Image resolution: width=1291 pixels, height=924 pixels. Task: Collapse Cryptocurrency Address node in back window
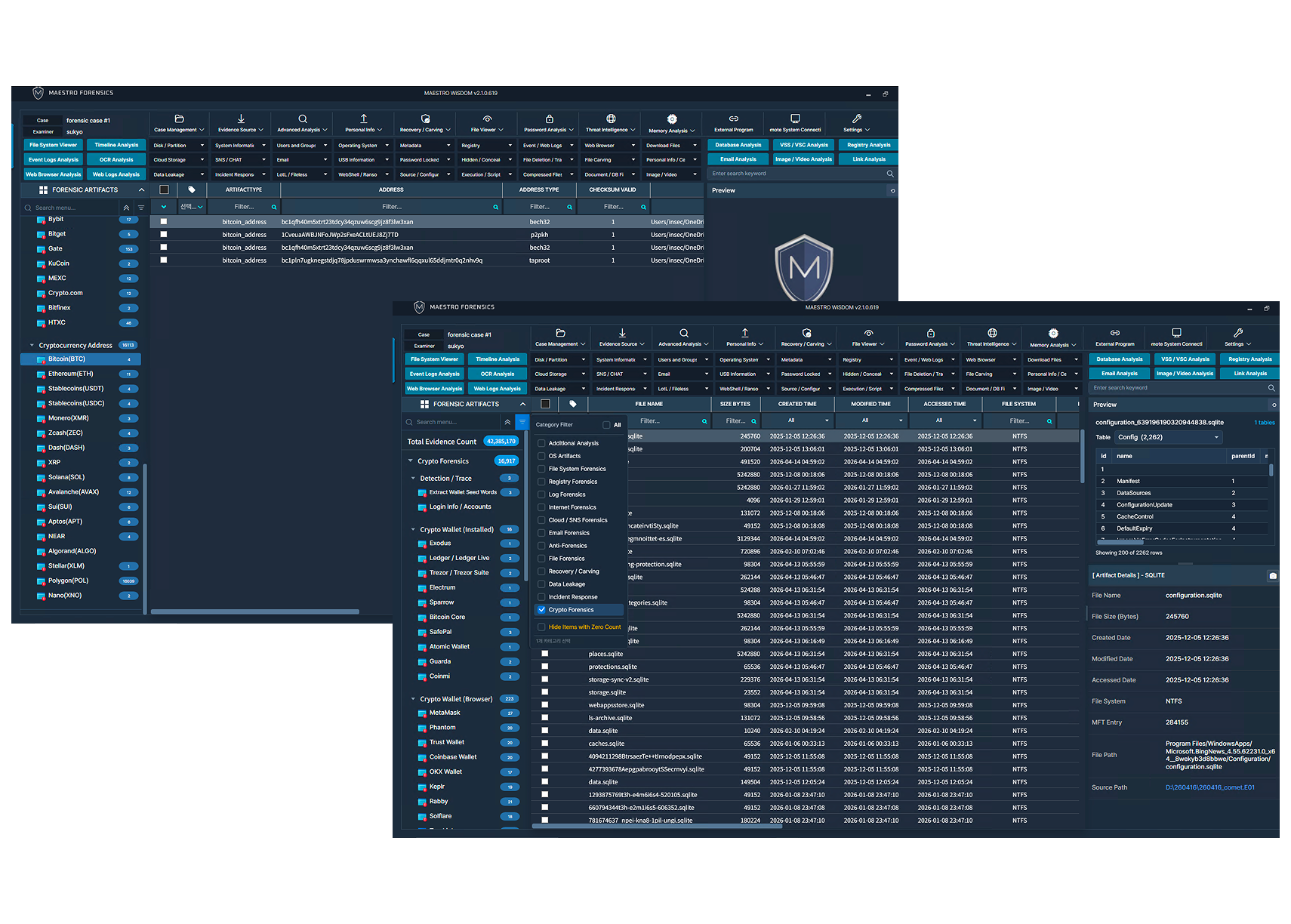[x=32, y=346]
